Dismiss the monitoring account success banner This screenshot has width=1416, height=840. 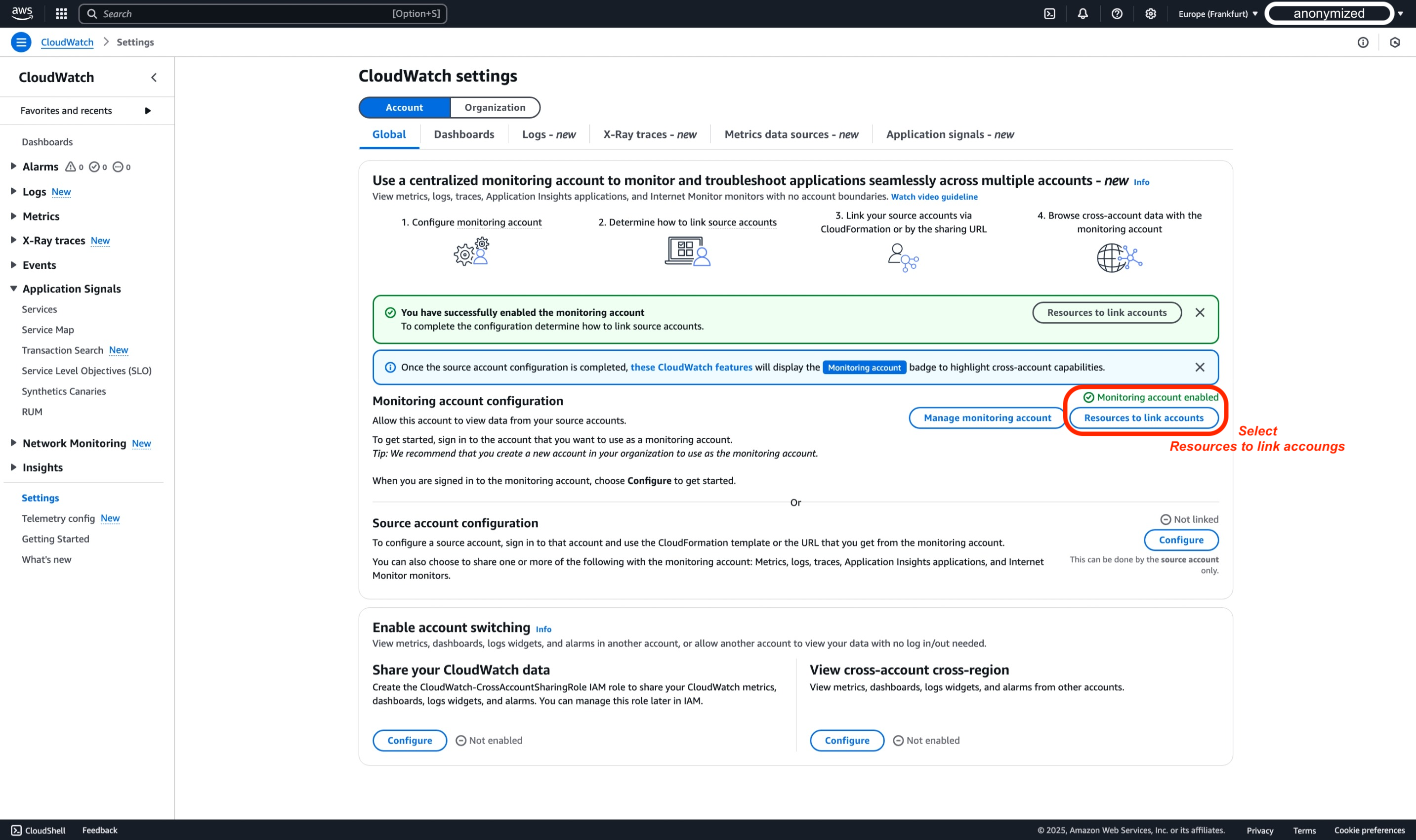click(x=1201, y=312)
